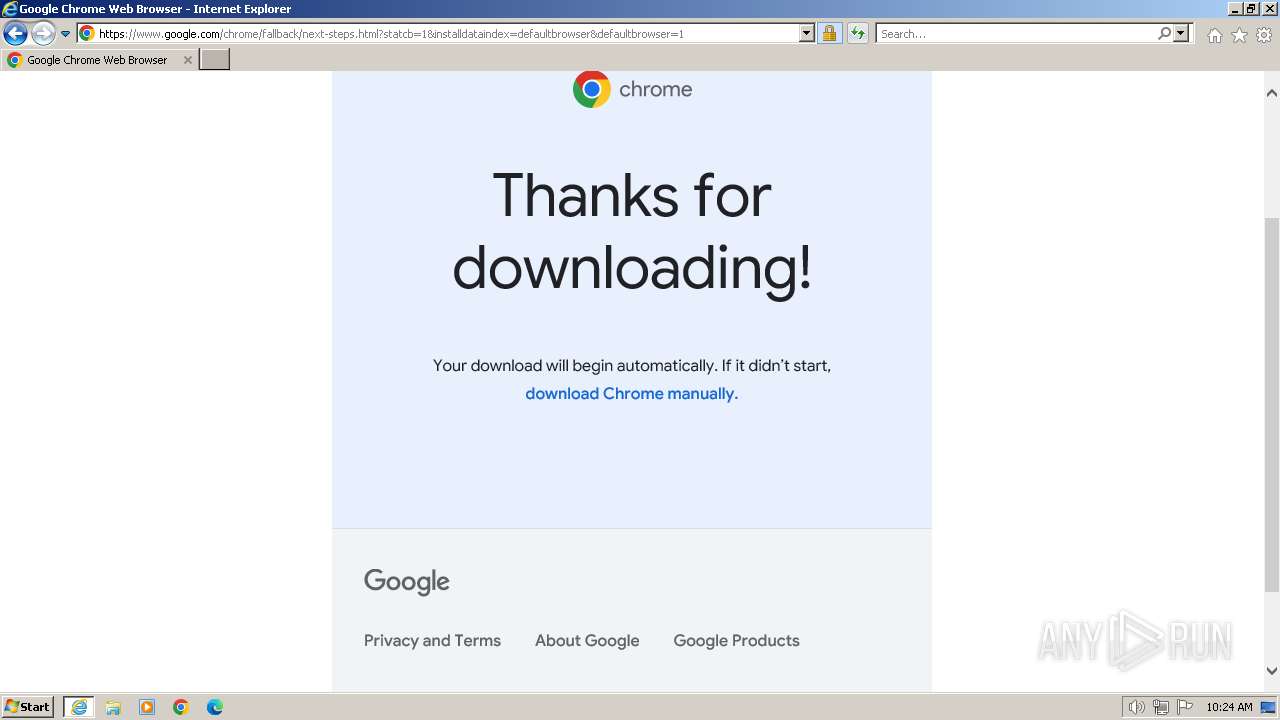The width and height of the screenshot is (1280, 720).
Task: Focus the Search box field
Action: click(1016, 34)
